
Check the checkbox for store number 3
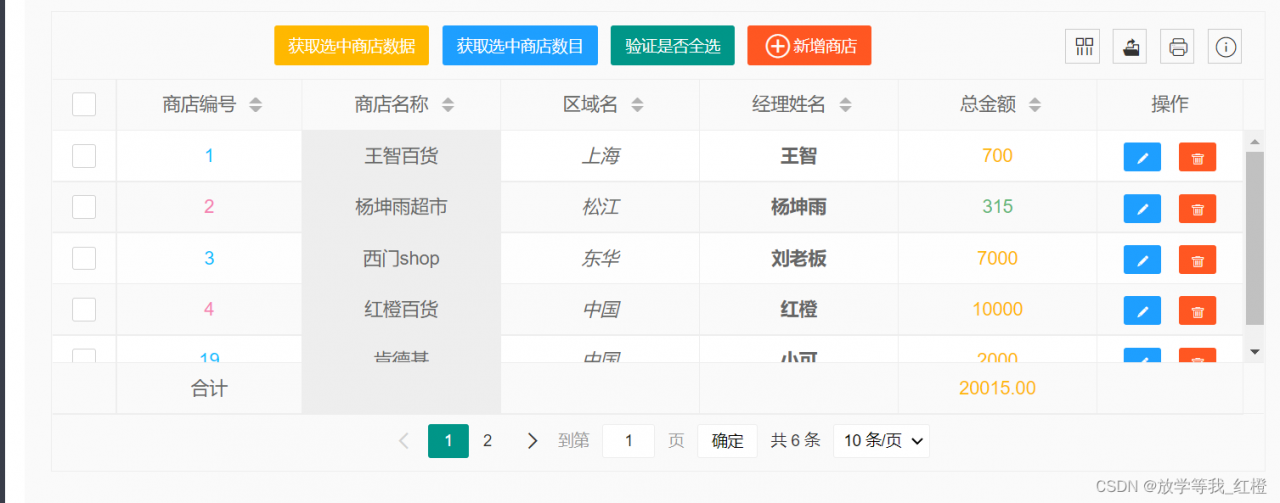(84, 258)
